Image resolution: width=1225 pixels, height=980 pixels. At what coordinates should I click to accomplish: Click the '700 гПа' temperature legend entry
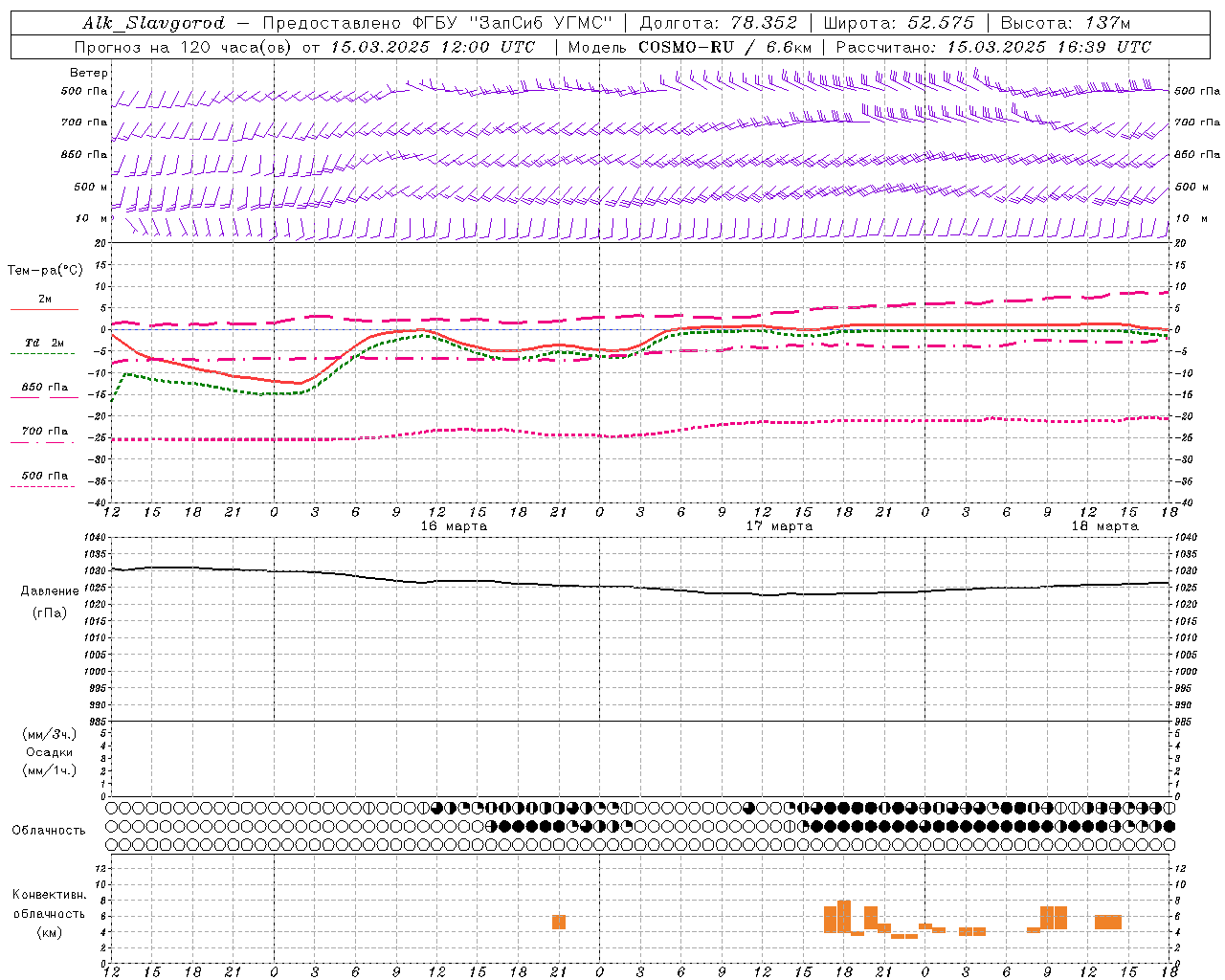tap(44, 431)
